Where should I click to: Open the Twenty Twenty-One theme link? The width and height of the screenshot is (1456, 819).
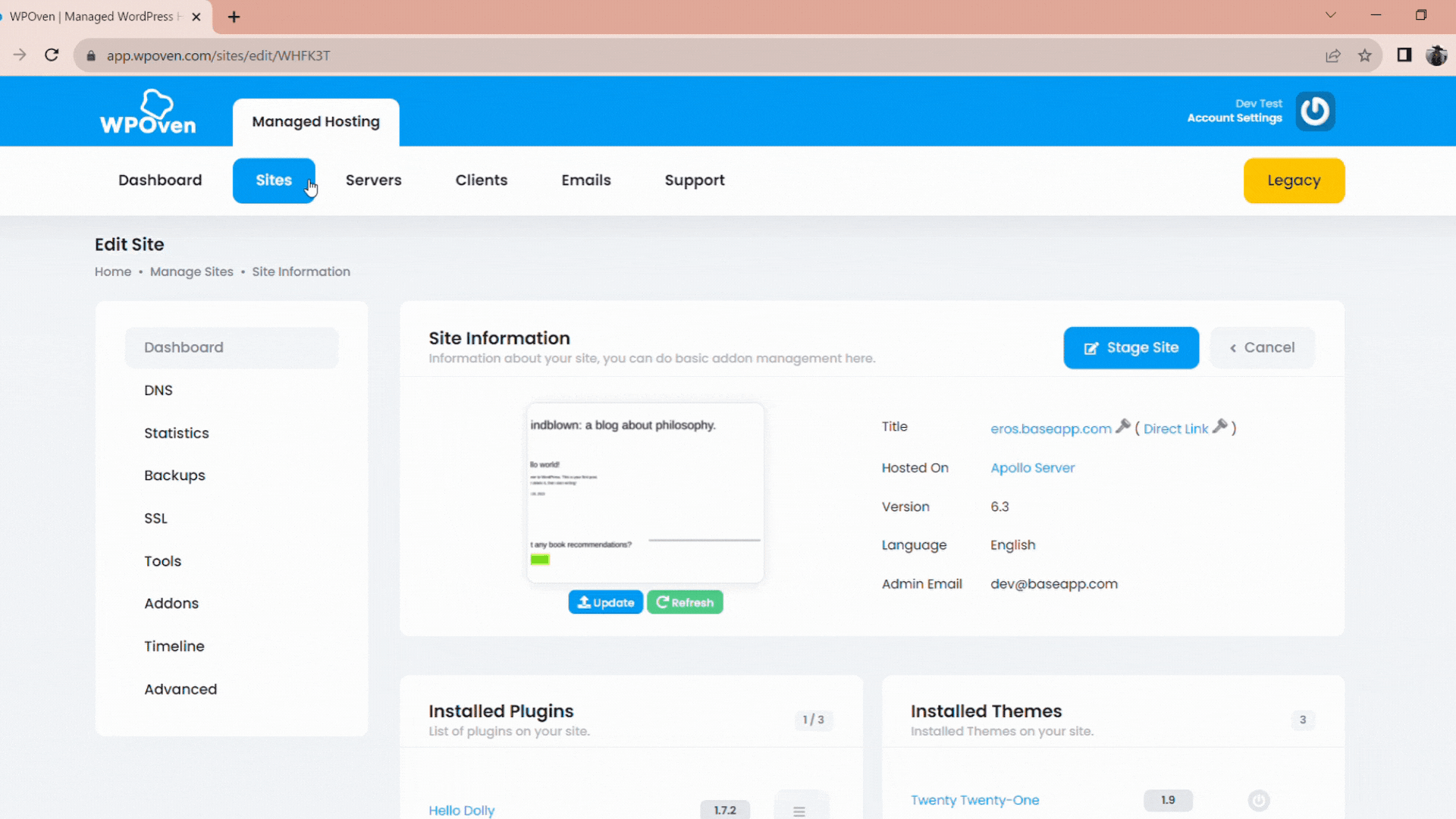(975, 800)
